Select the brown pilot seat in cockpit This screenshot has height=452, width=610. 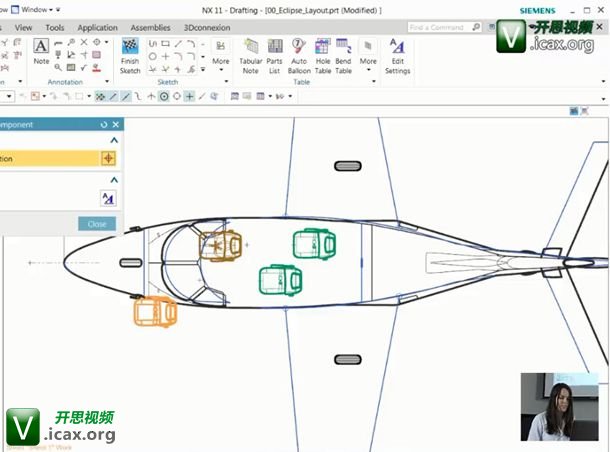(220, 245)
